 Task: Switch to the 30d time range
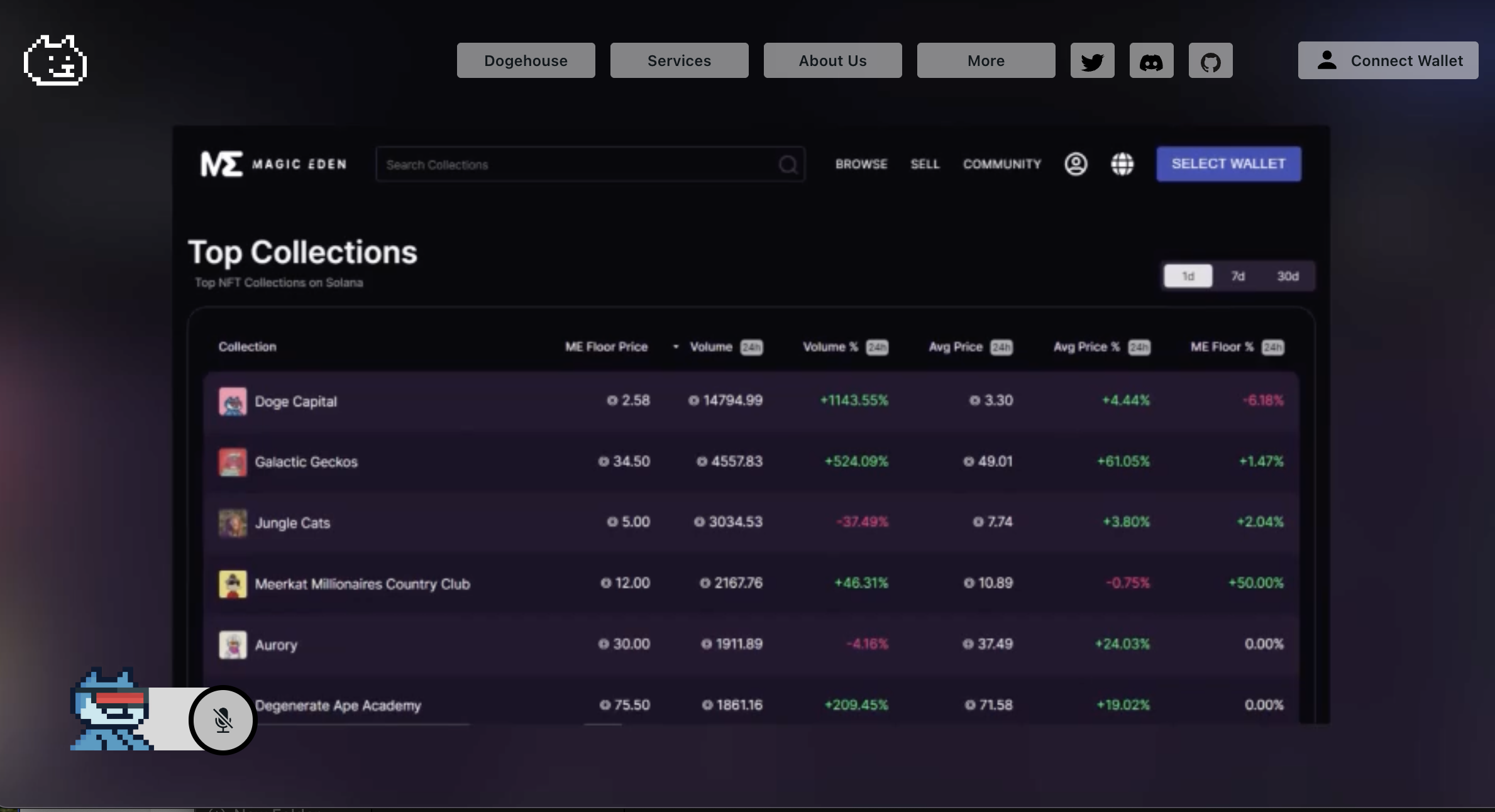tap(1288, 276)
